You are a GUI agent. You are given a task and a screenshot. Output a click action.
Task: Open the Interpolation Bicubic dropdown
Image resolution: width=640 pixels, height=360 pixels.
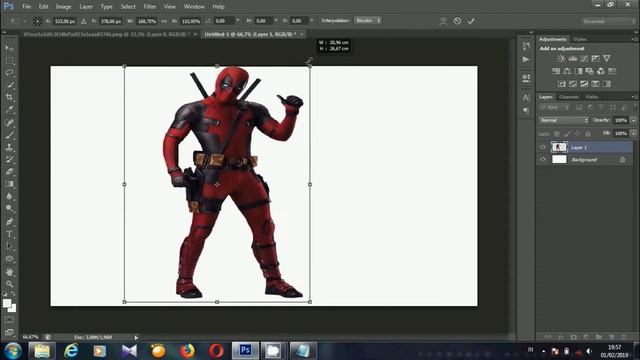[368, 20]
